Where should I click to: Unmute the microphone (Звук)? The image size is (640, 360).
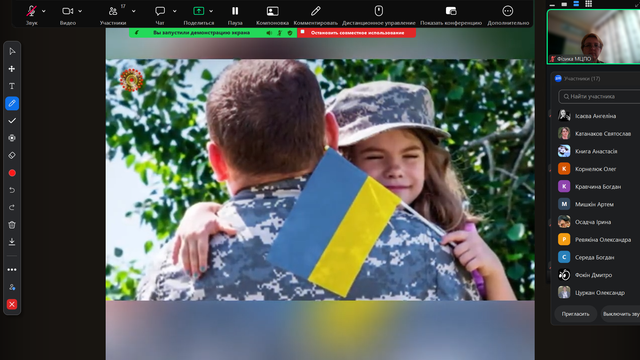[x=31, y=15]
